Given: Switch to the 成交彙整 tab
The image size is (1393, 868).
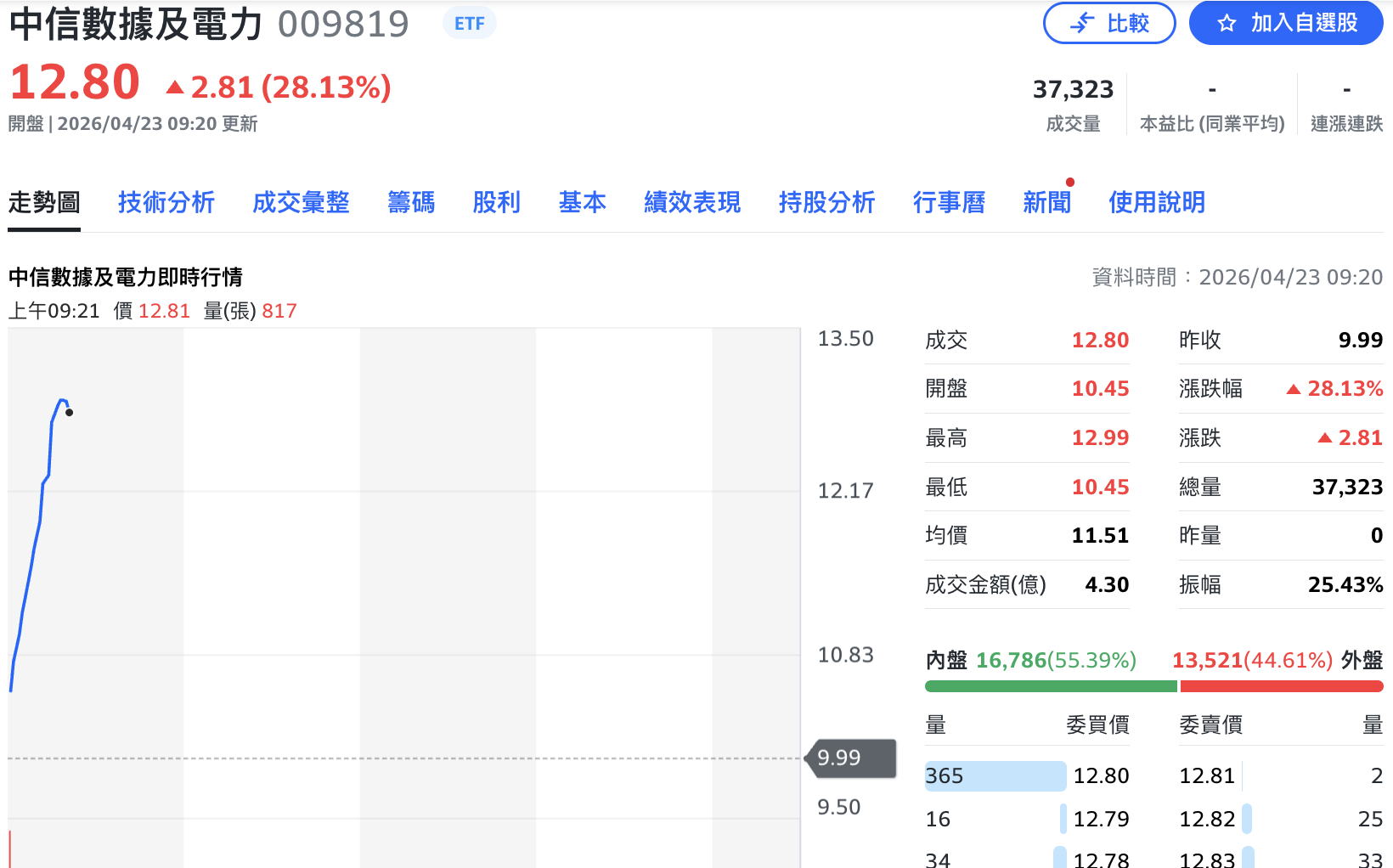Looking at the screenshot, I should (x=301, y=202).
